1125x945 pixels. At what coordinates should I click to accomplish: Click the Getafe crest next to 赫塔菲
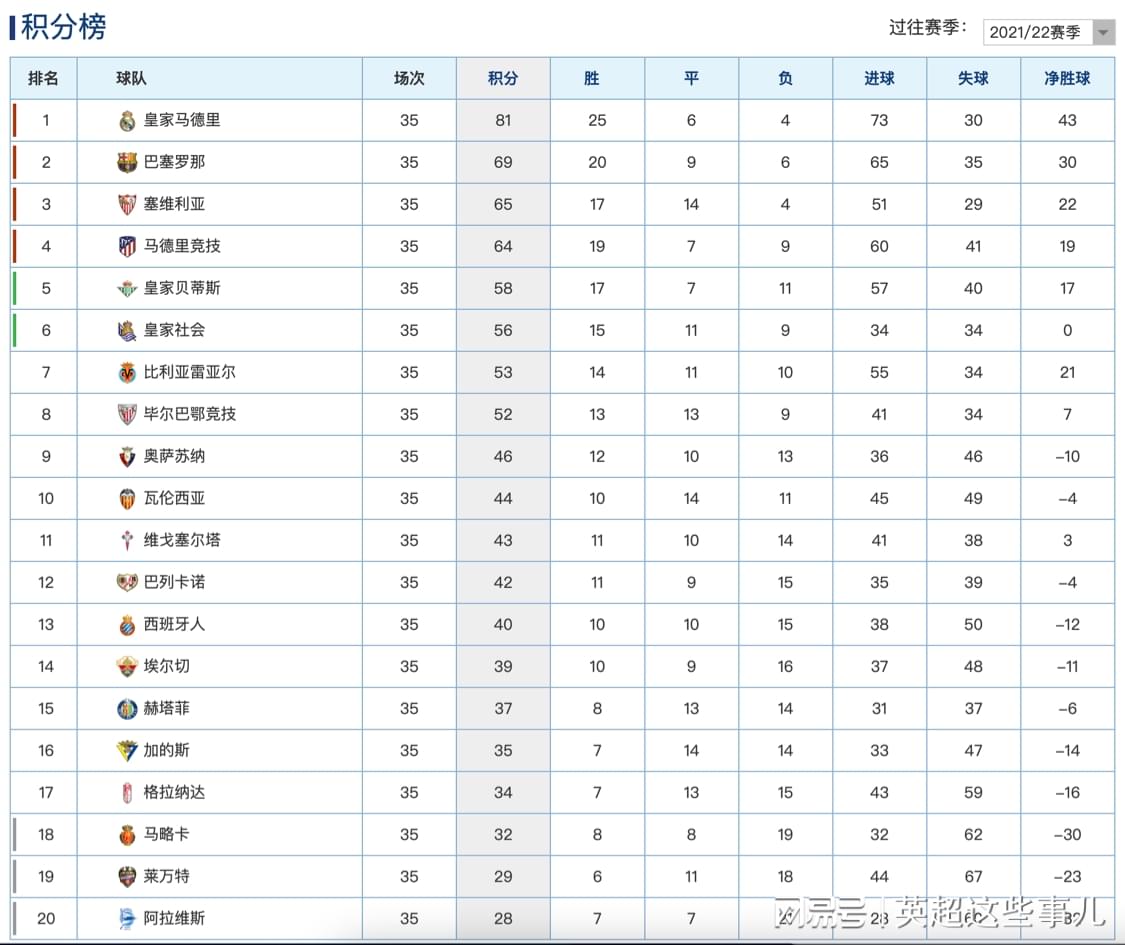pos(127,709)
